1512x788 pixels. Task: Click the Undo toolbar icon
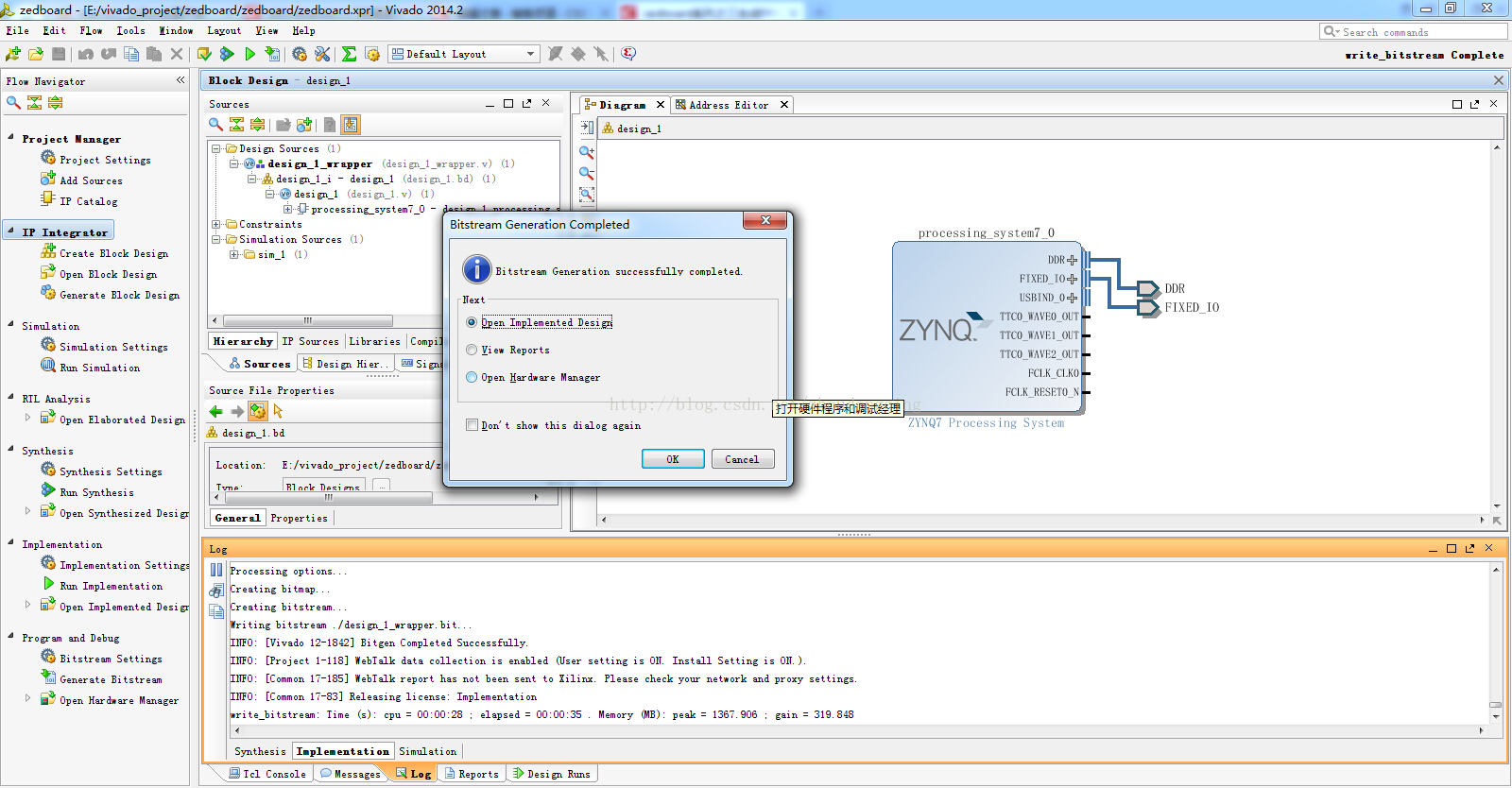coord(86,54)
